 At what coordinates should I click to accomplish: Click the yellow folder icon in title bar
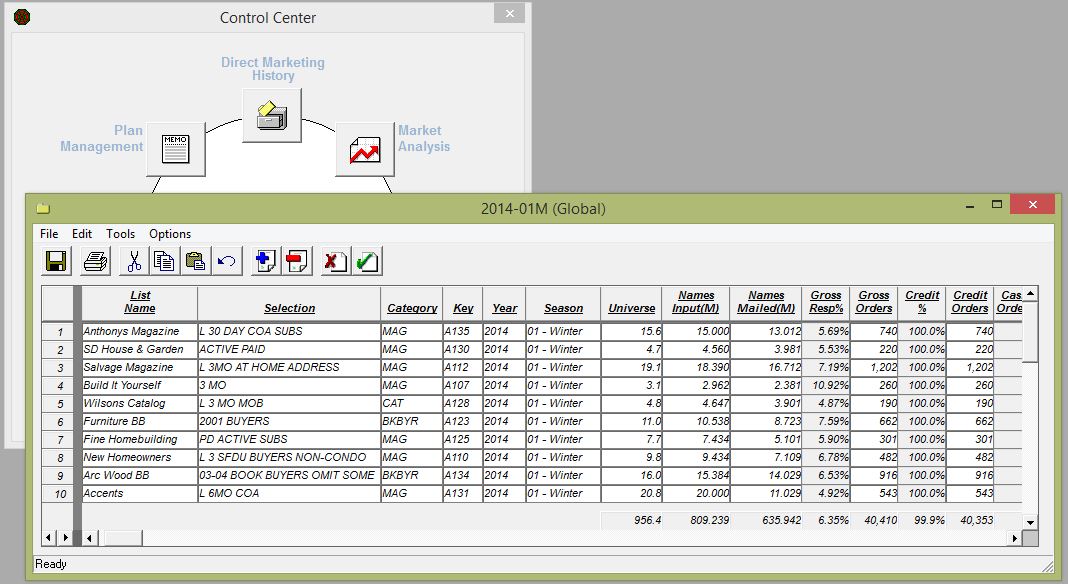(x=44, y=208)
